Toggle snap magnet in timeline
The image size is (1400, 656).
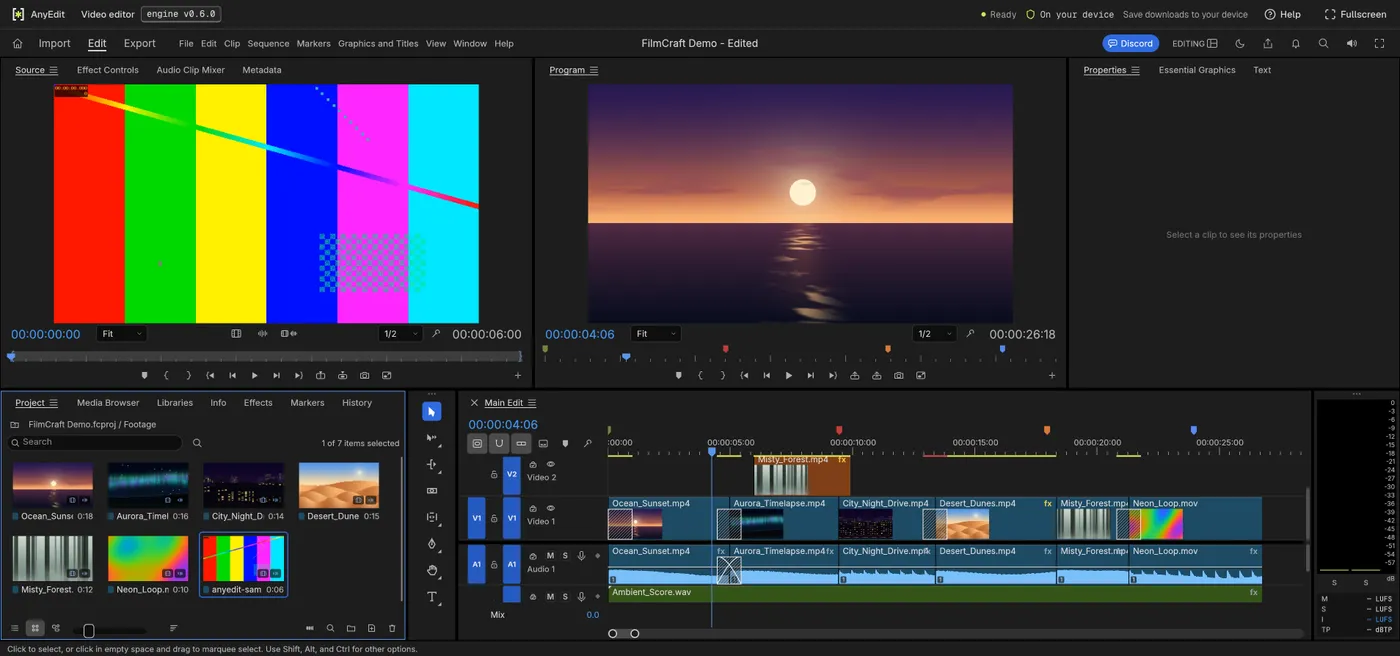[x=499, y=443]
